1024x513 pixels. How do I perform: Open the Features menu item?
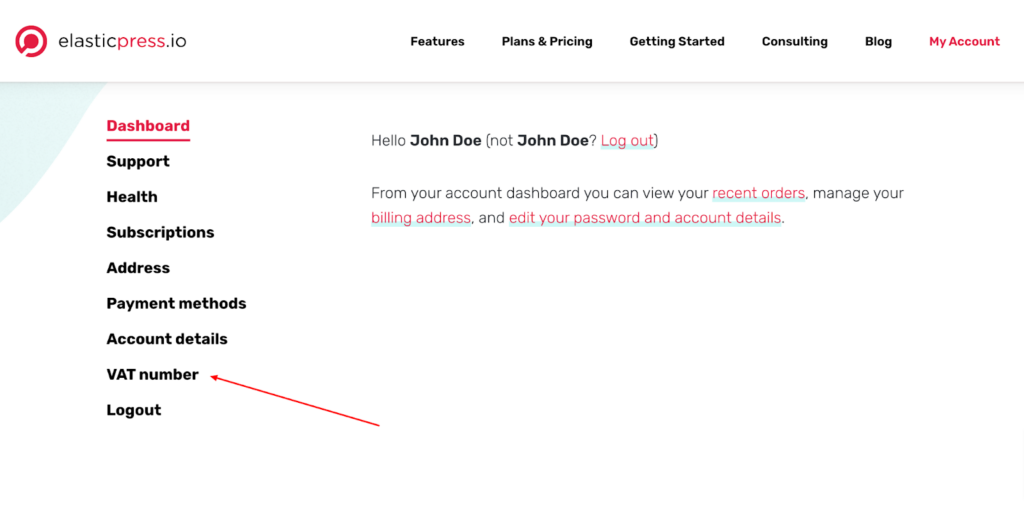click(437, 41)
